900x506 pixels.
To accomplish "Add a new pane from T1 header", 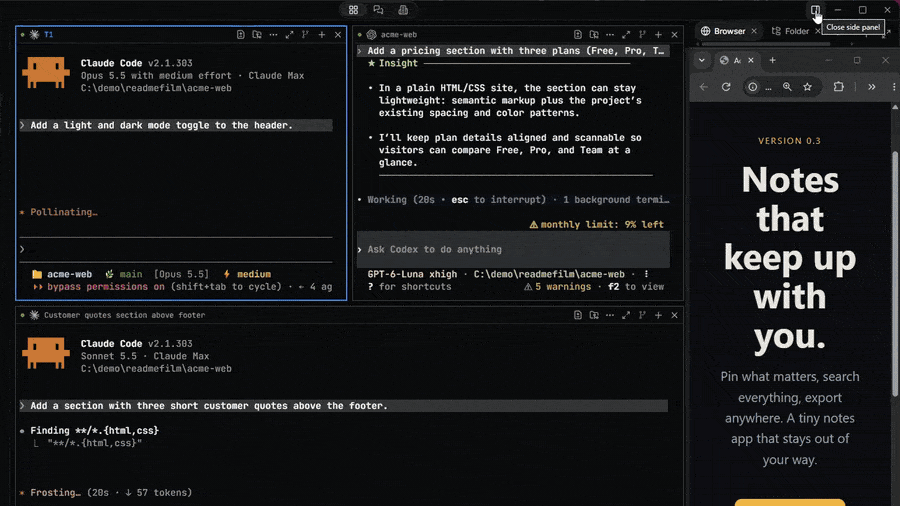I will tap(322, 34).
